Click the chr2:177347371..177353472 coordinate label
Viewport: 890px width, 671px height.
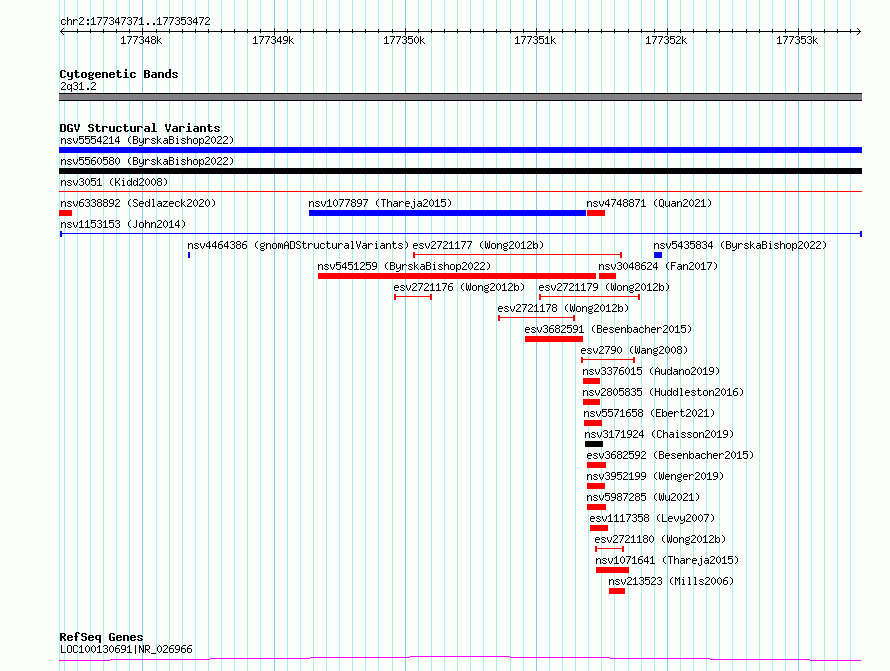pyautogui.click(x=135, y=22)
